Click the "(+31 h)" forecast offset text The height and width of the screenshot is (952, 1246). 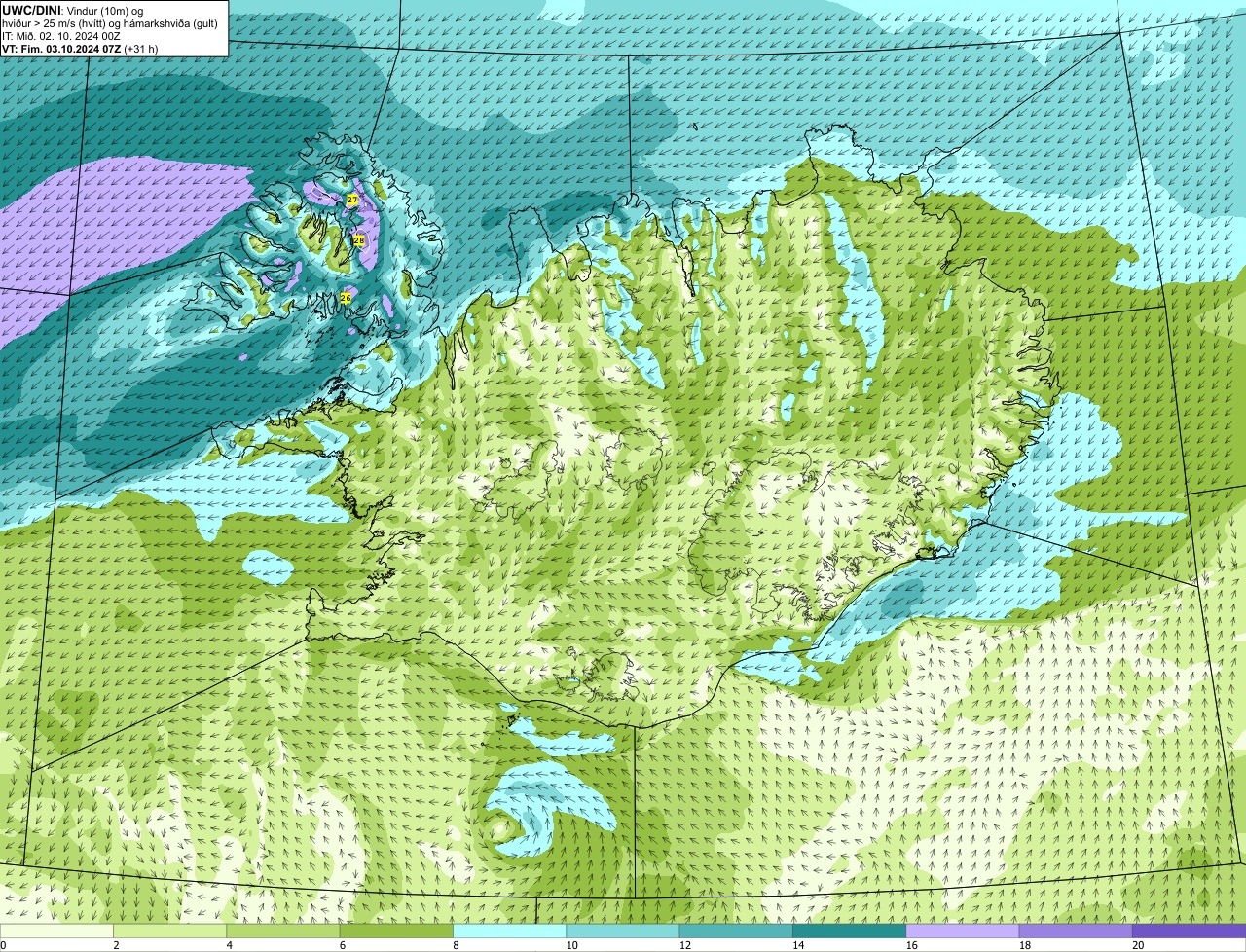point(141,48)
